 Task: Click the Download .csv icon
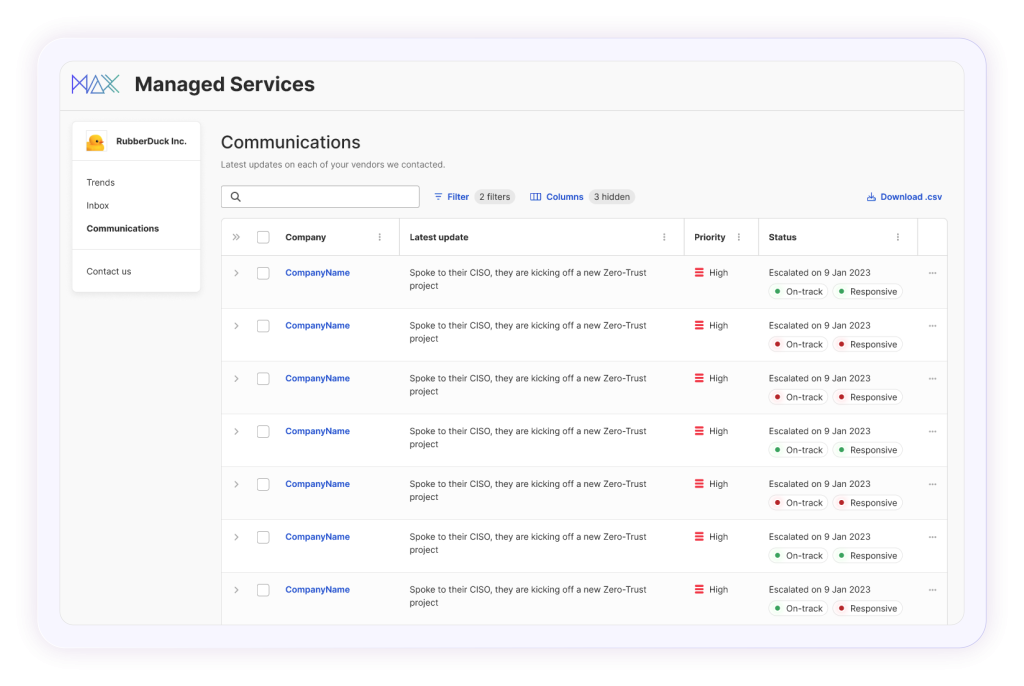tap(871, 196)
